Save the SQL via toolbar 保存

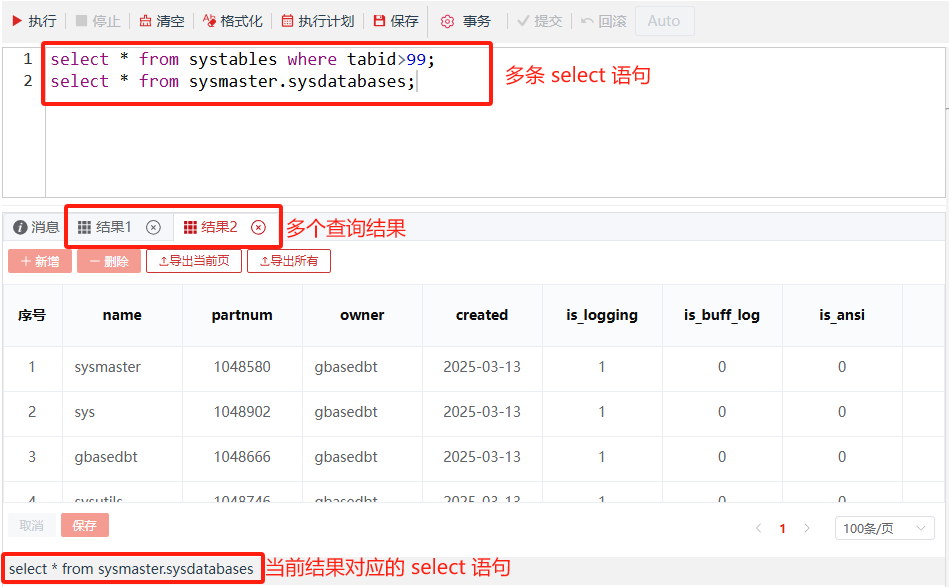tap(396, 21)
